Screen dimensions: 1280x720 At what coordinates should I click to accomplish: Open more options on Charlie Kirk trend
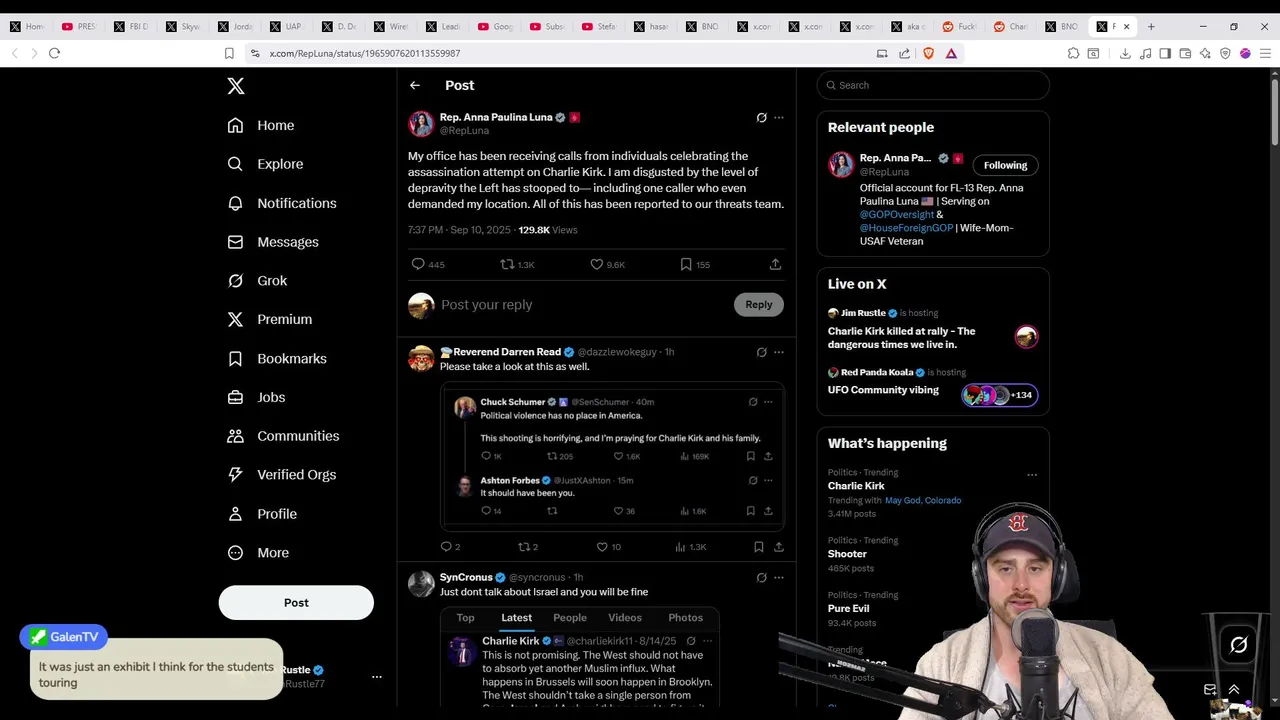1032,475
